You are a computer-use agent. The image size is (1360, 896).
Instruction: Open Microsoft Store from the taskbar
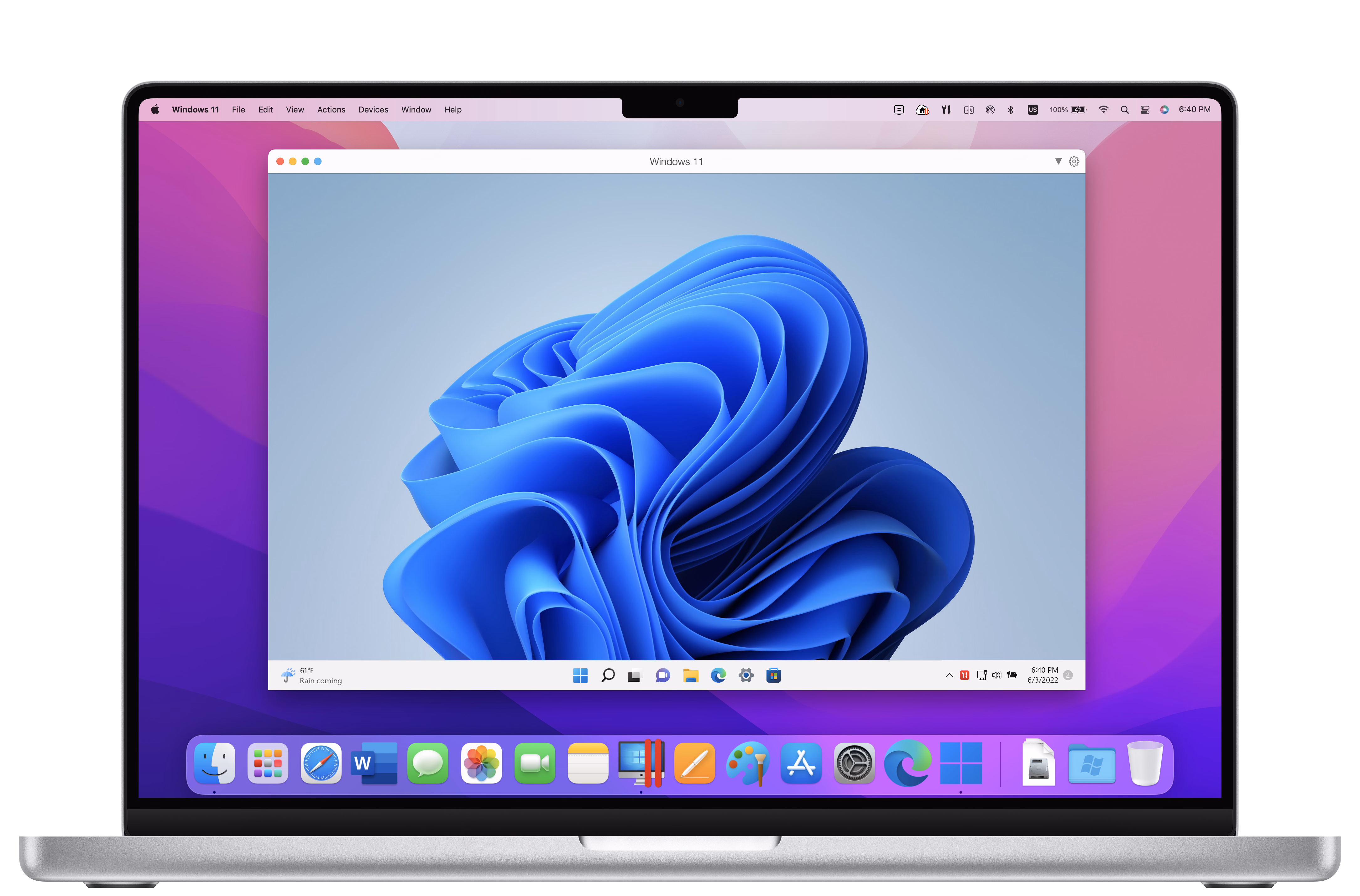point(773,675)
